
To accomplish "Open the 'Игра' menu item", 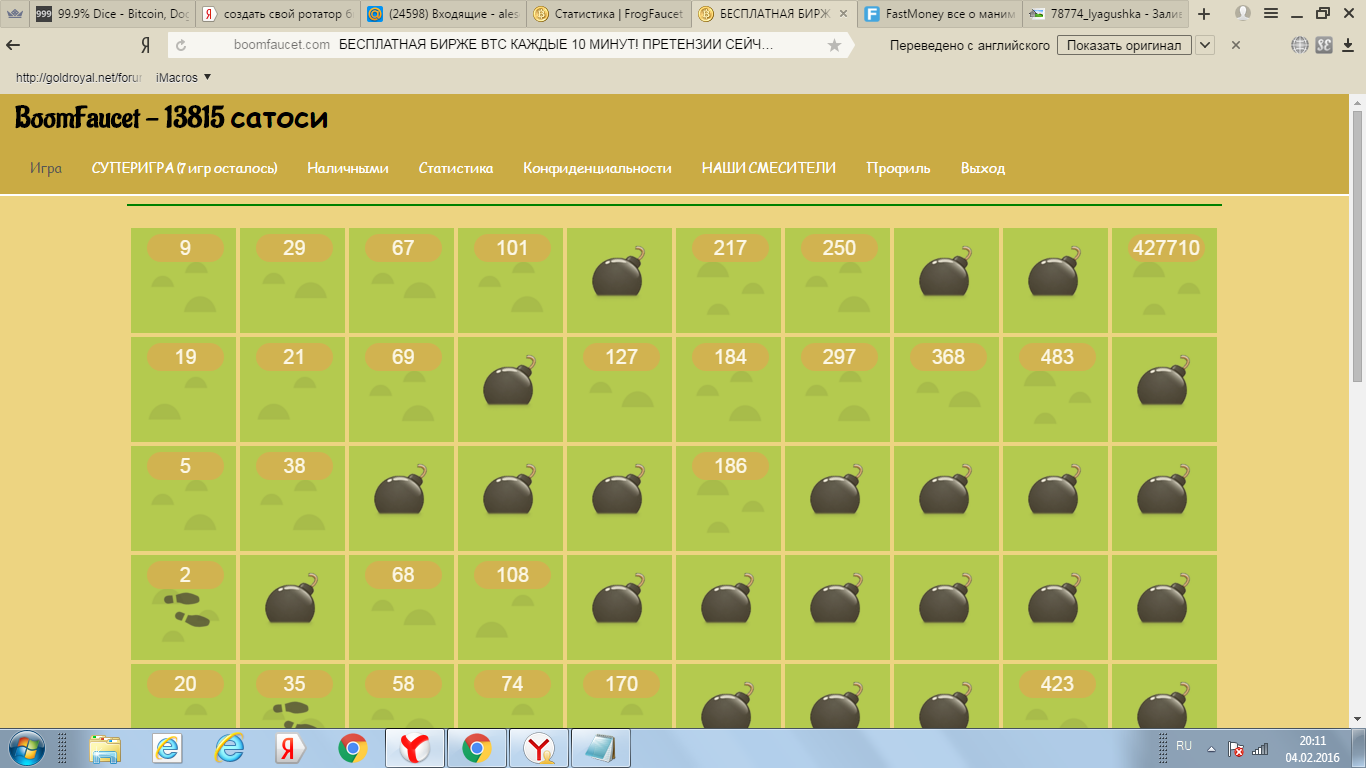I will click(x=46, y=168).
